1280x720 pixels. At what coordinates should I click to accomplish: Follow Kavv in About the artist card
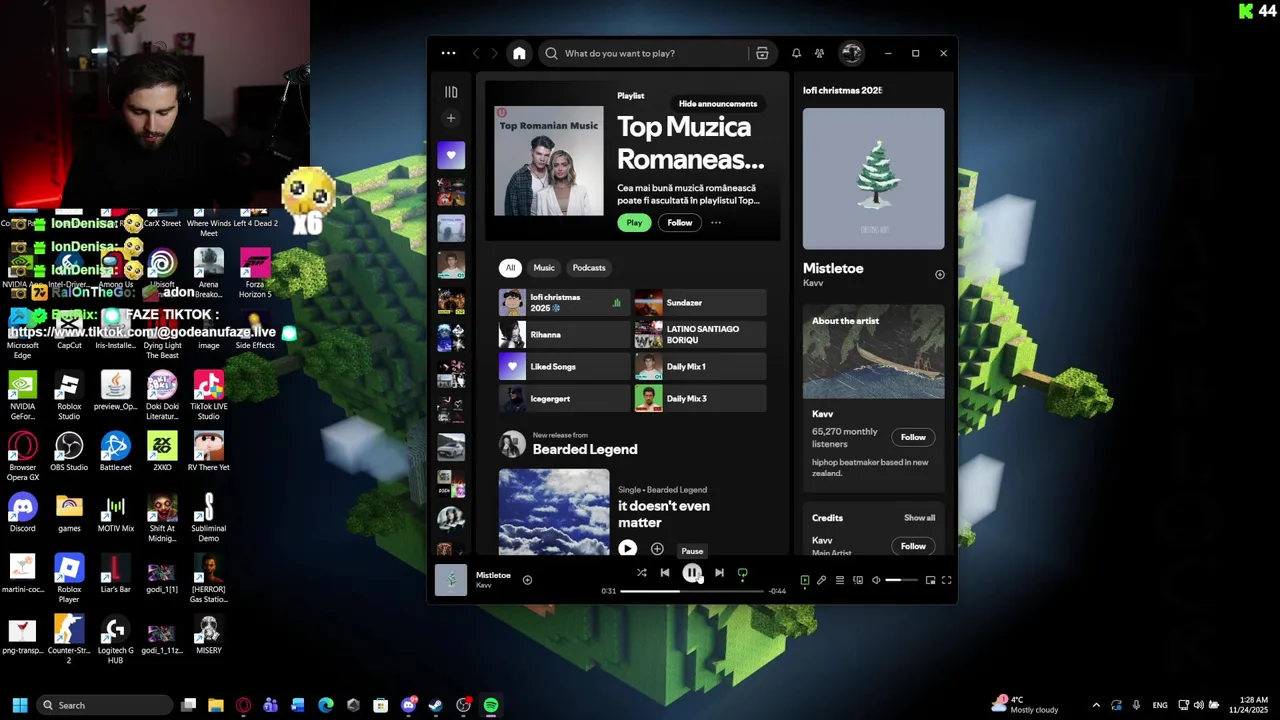[x=913, y=437]
